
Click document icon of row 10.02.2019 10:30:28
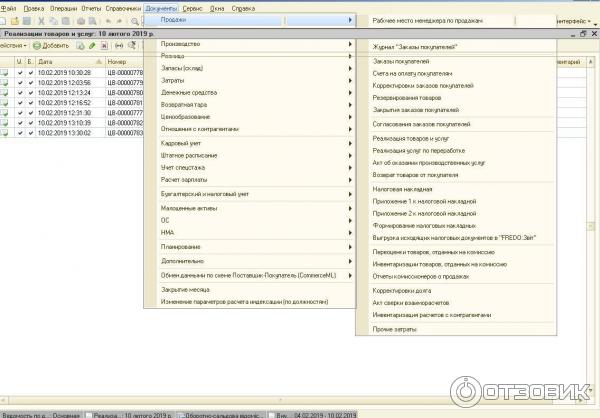pos(4,72)
